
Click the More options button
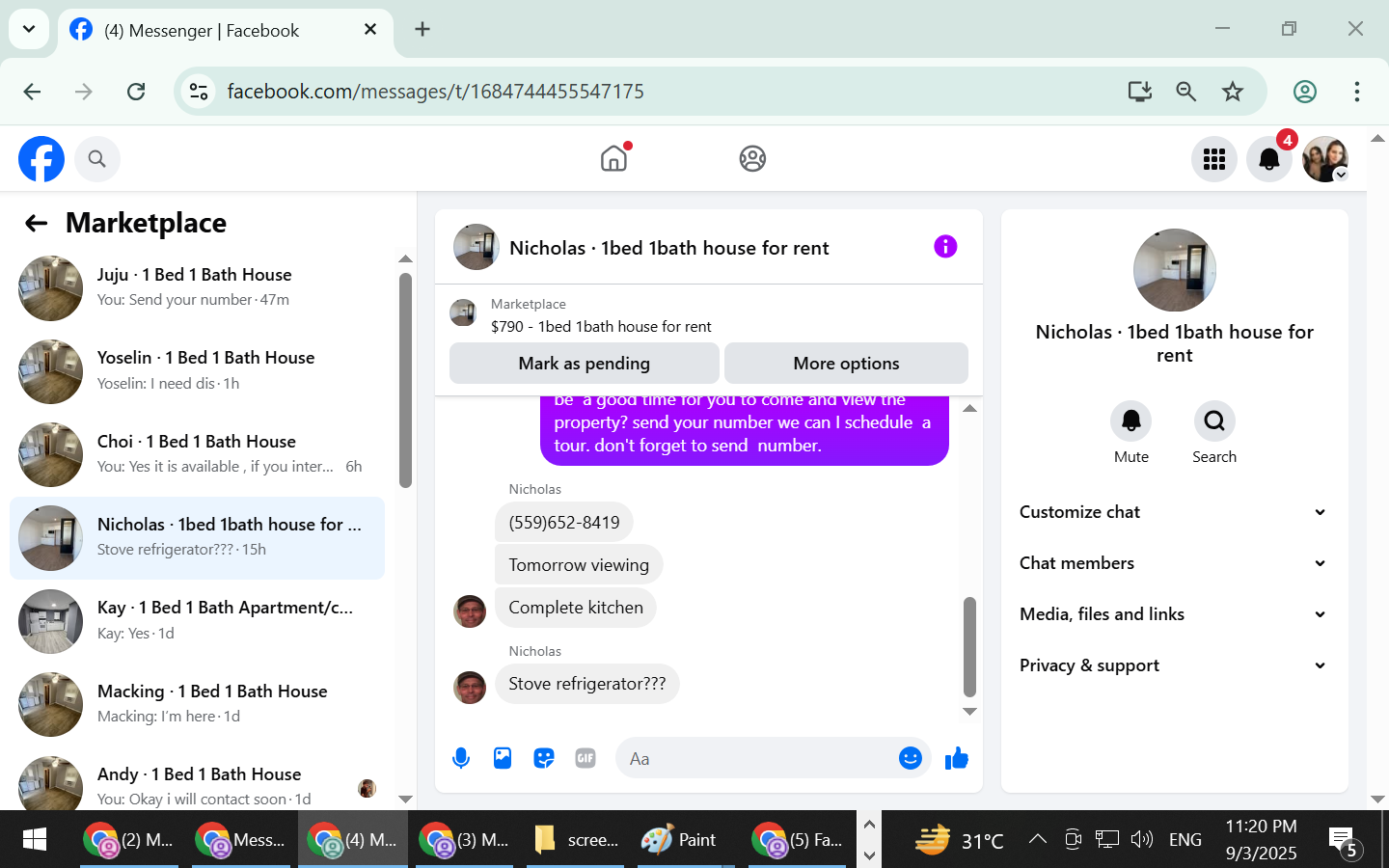846,364
